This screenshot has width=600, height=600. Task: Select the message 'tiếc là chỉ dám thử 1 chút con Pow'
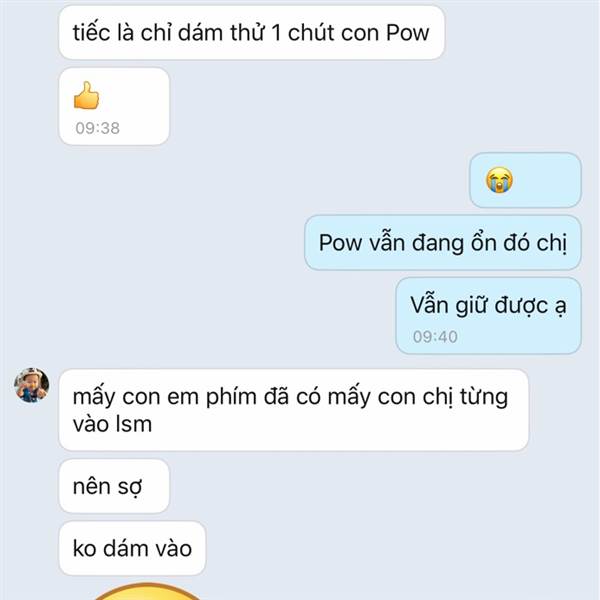pyautogui.click(x=252, y=33)
